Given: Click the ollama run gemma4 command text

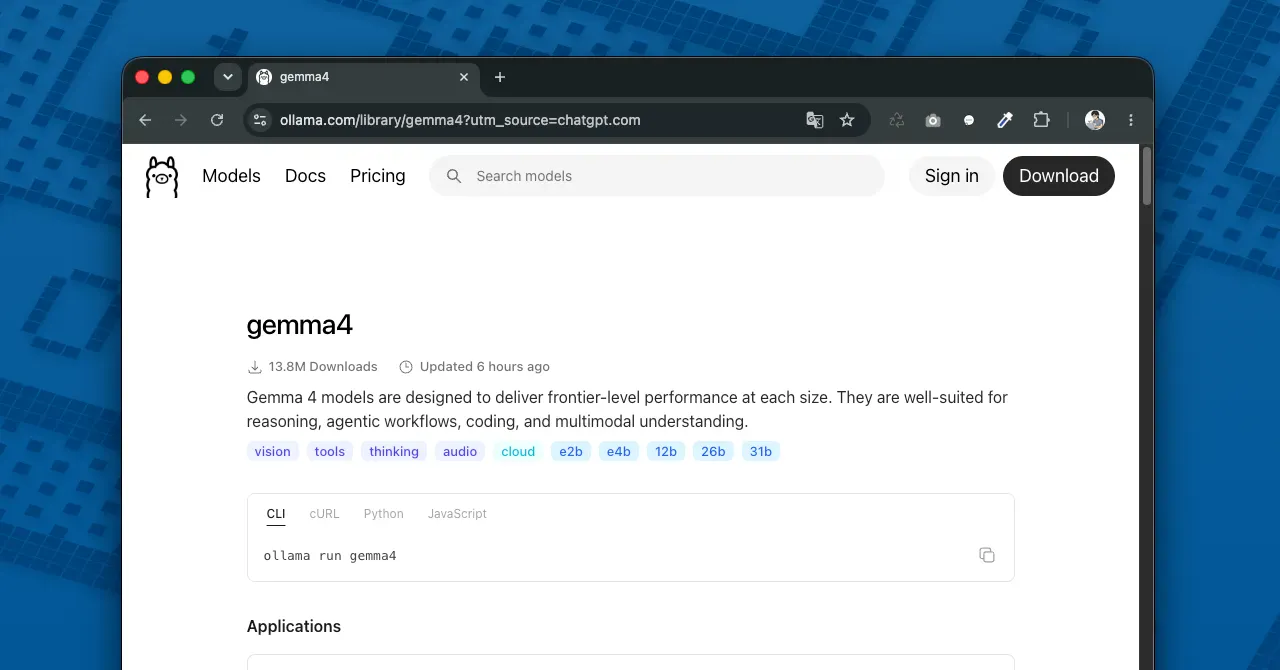Looking at the screenshot, I should (330, 556).
